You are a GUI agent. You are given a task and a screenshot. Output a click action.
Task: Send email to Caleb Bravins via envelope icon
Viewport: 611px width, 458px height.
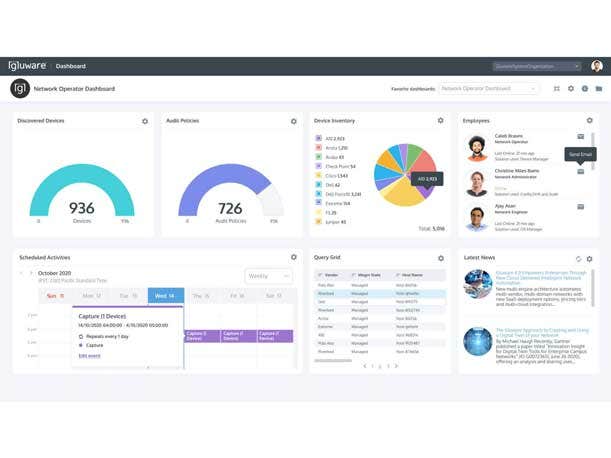(580, 136)
